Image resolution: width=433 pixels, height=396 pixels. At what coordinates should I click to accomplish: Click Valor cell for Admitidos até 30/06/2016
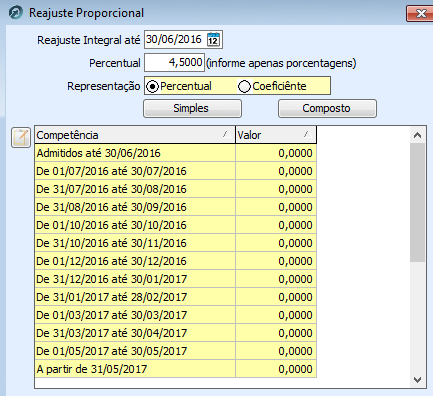276,153
